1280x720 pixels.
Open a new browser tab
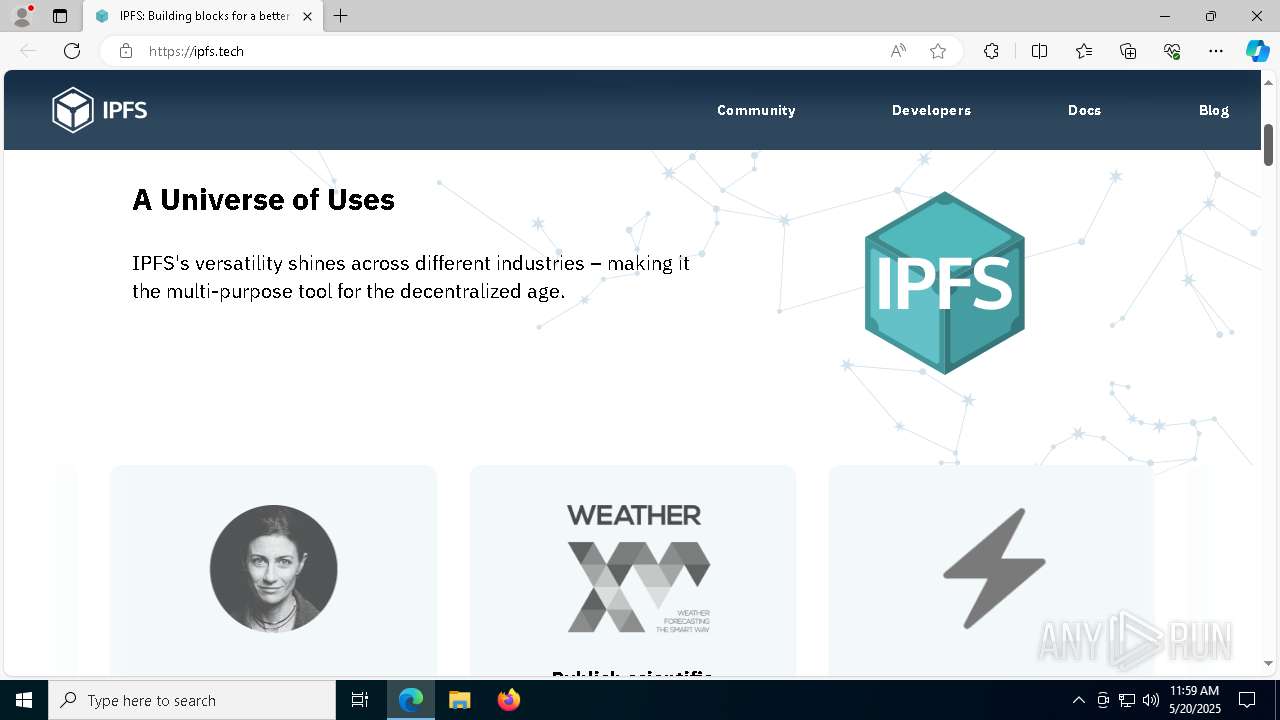click(341, 16)
